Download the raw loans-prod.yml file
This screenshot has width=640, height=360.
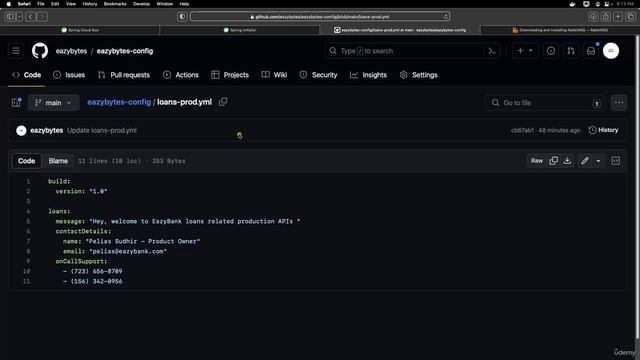(x=567, y=161)
